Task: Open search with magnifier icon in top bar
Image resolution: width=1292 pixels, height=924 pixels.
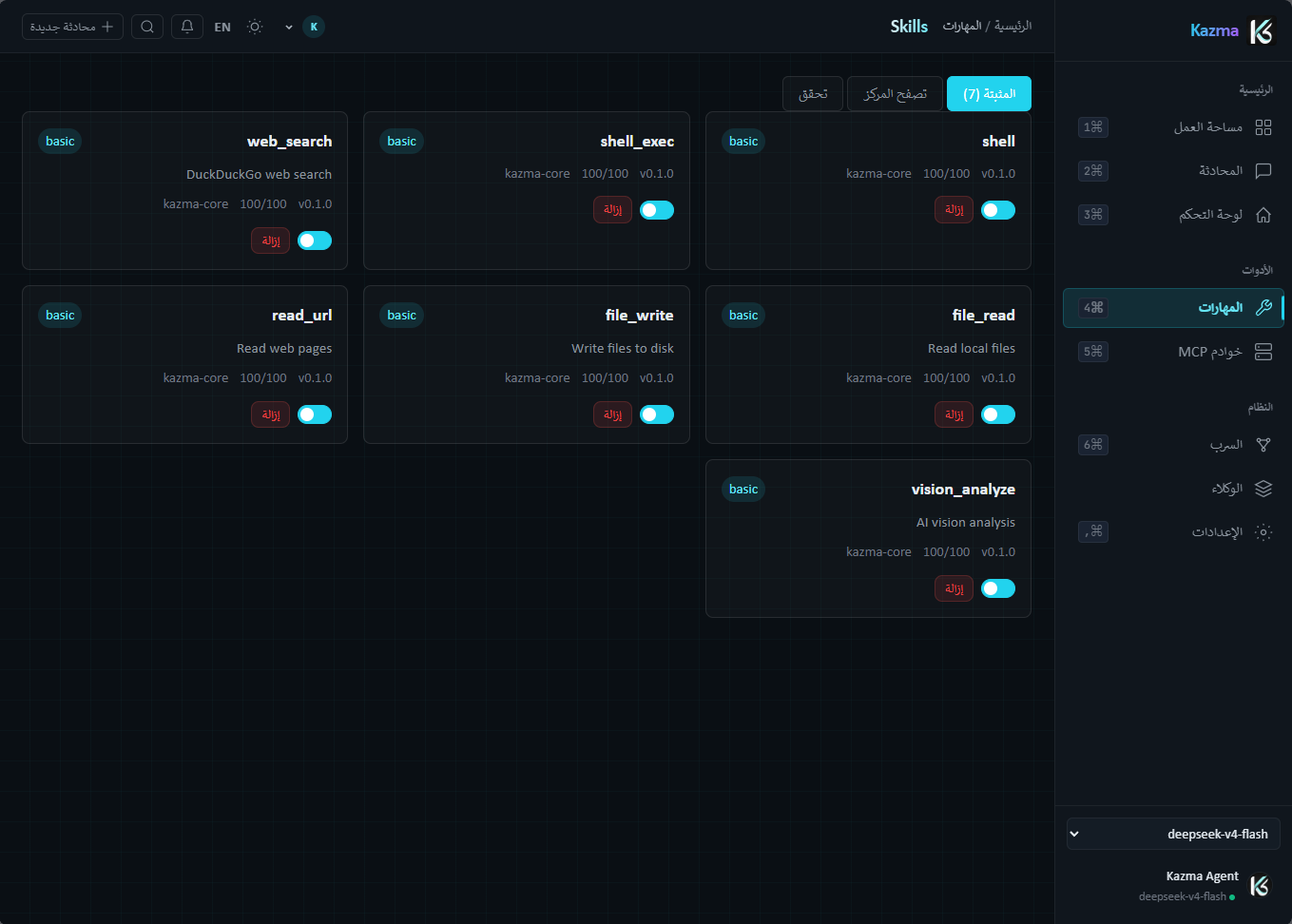Action: (147, 27)
